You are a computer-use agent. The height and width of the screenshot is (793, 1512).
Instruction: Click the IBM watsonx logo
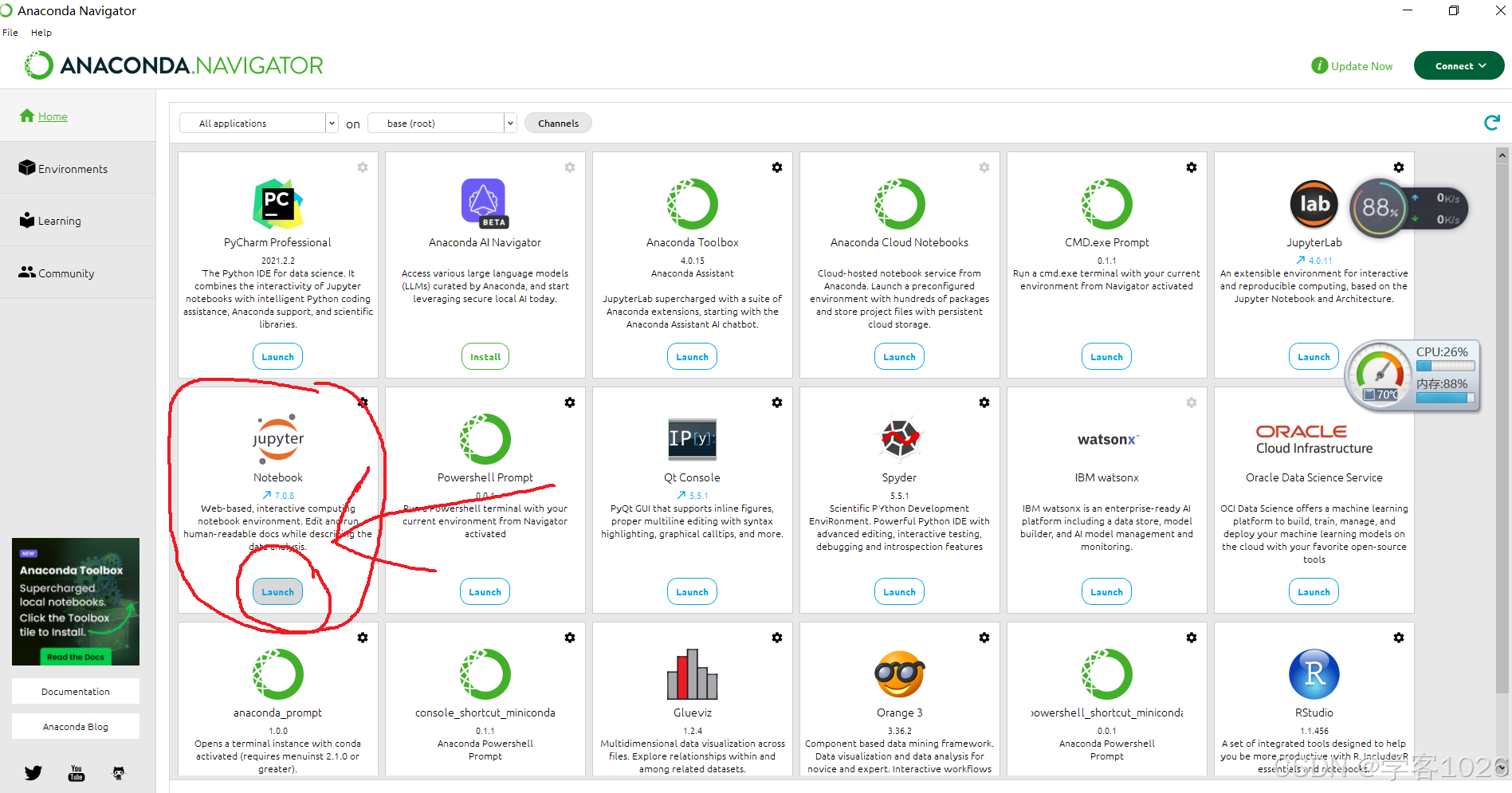[x=1108, y=439]
